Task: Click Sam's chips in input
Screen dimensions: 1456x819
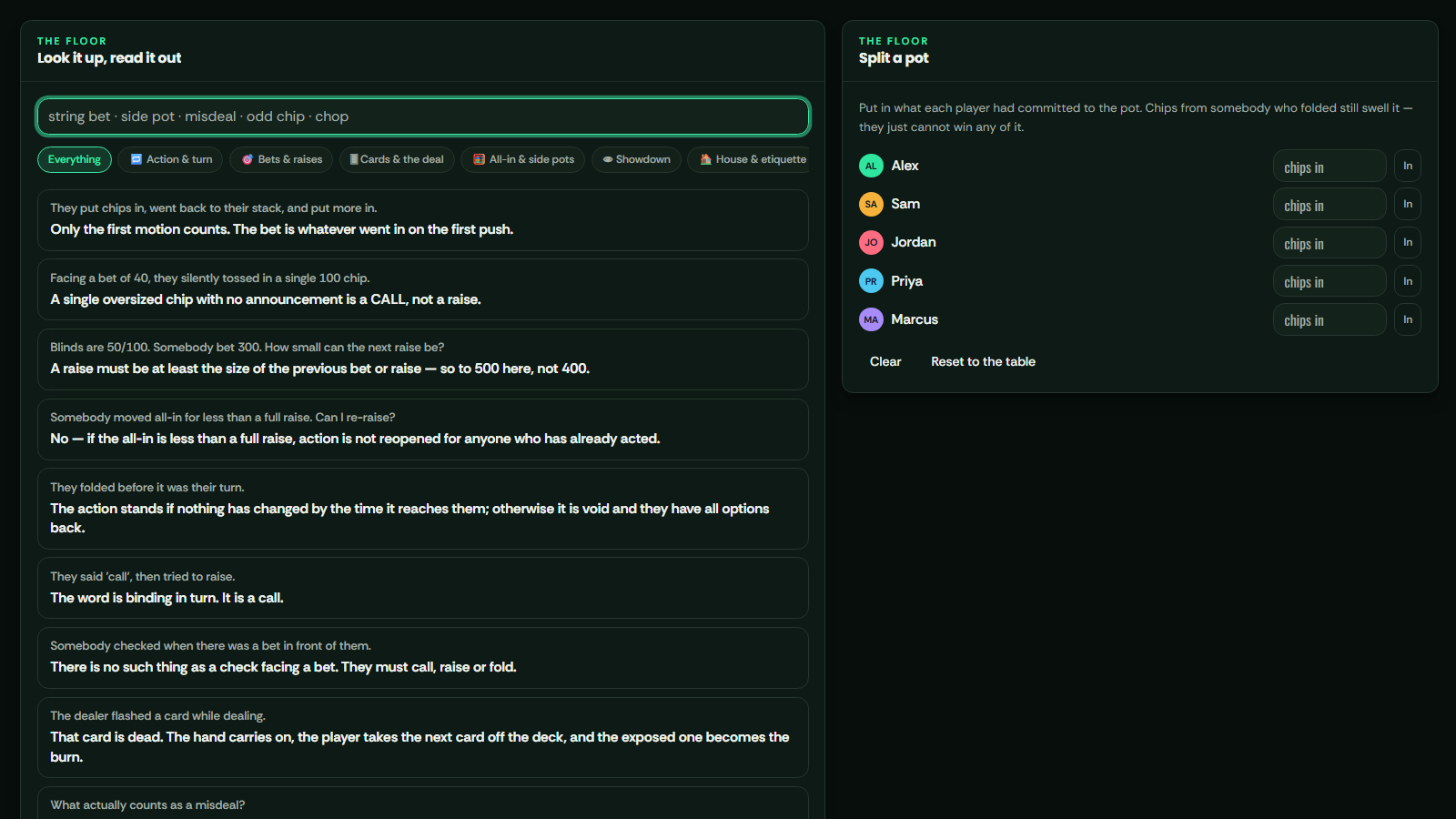Action: pos(1330,205)
